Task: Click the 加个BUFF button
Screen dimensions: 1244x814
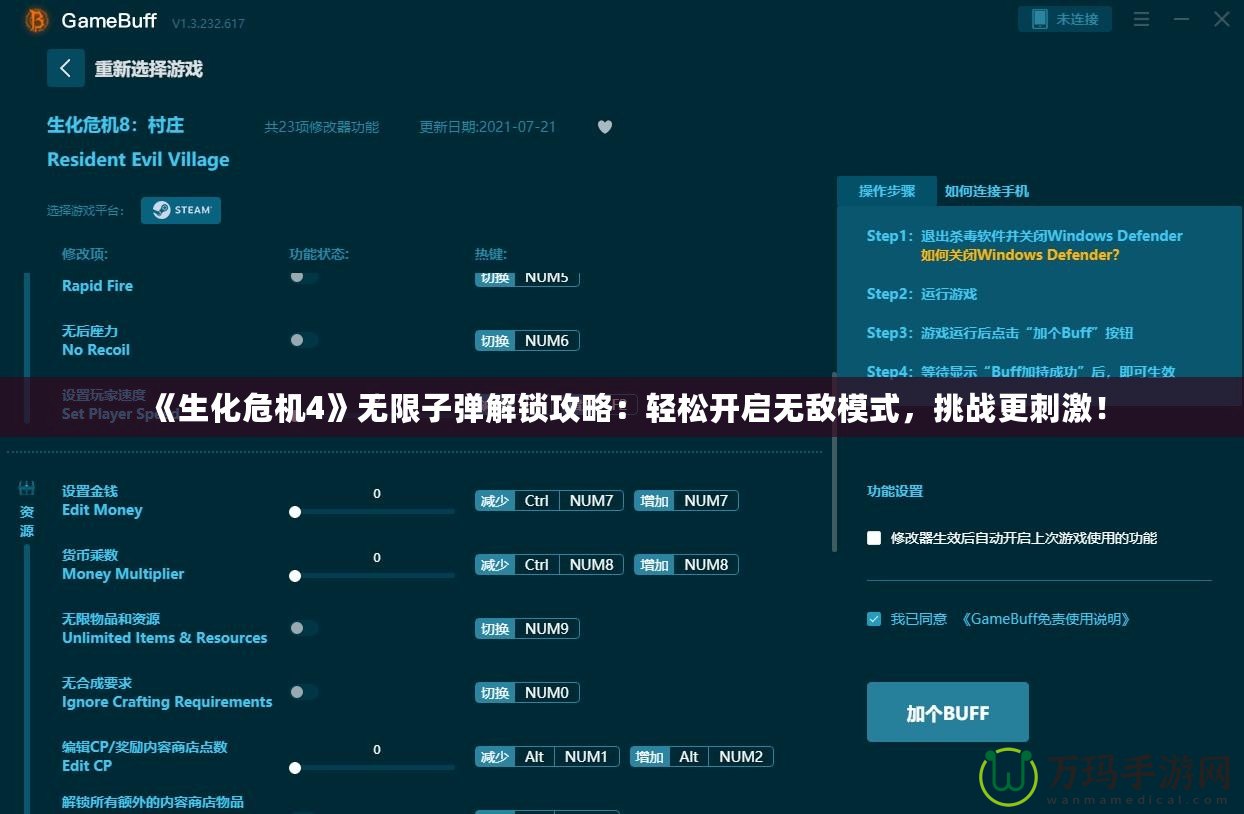Action: tap(948, 712)
